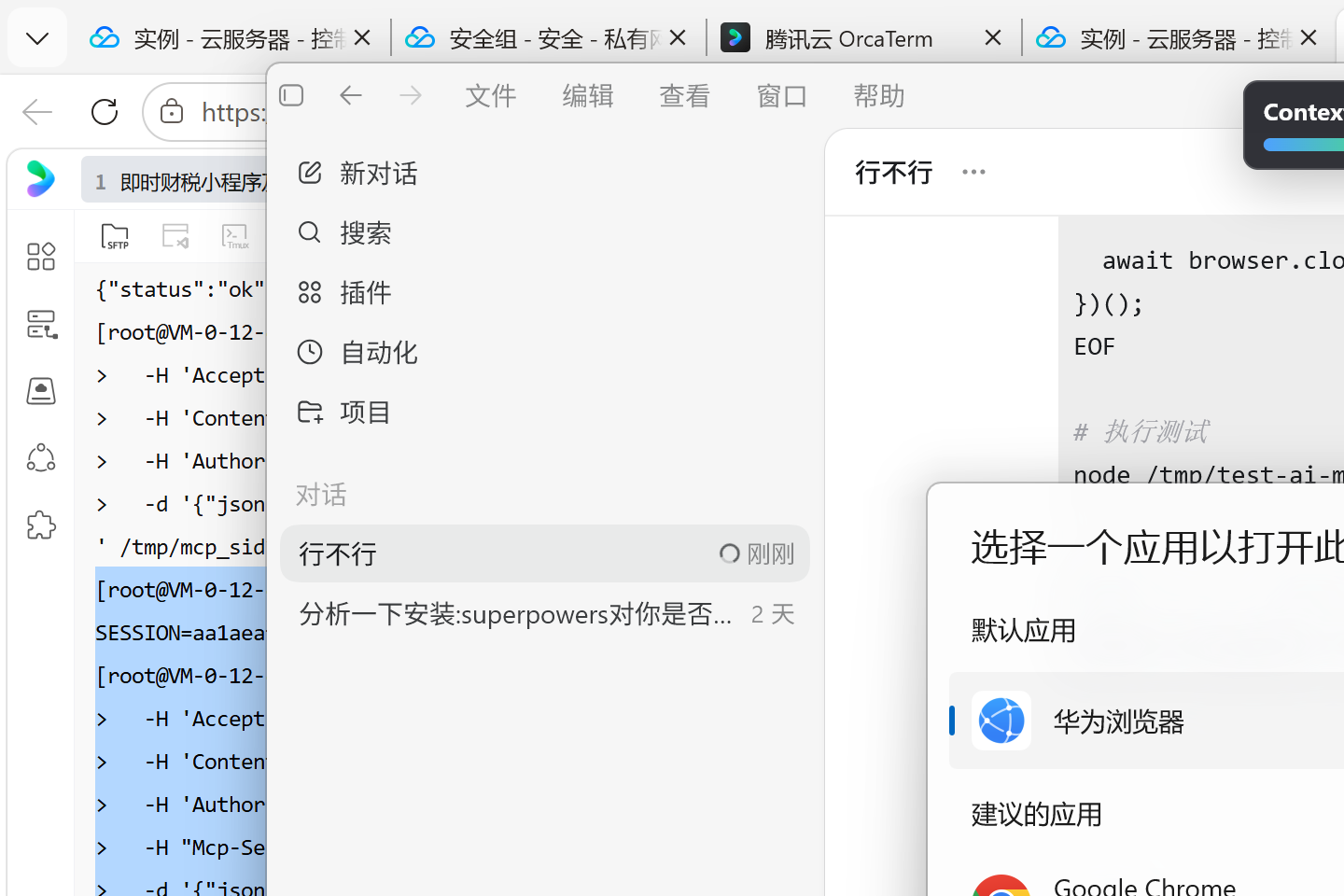The width and height of the screenshot is (1344, 896).
Task: Open the browser tab list dropdown arrow
Action: point(37,38)
